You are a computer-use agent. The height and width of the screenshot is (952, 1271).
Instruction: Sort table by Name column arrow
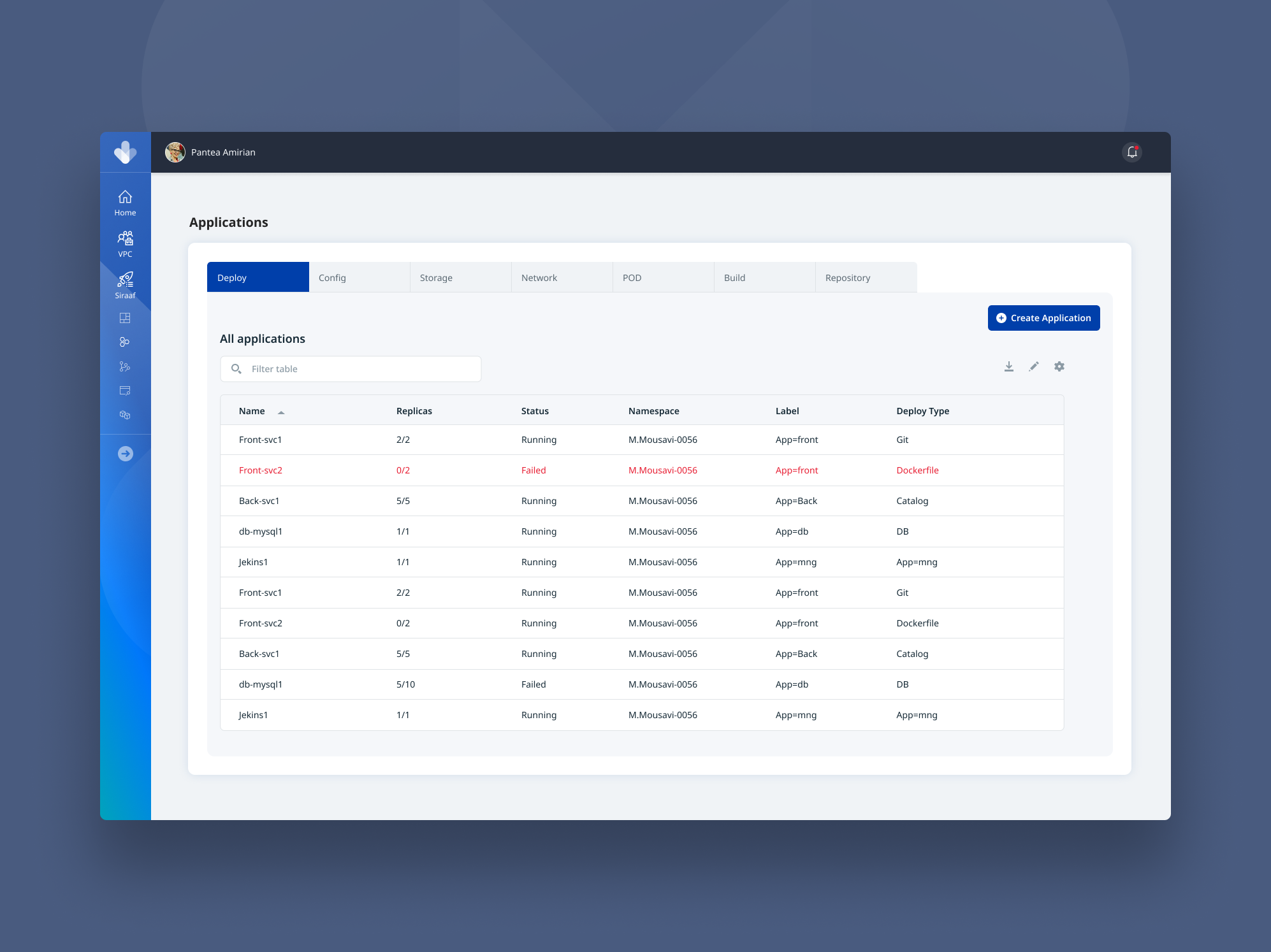tap(281, 412)
